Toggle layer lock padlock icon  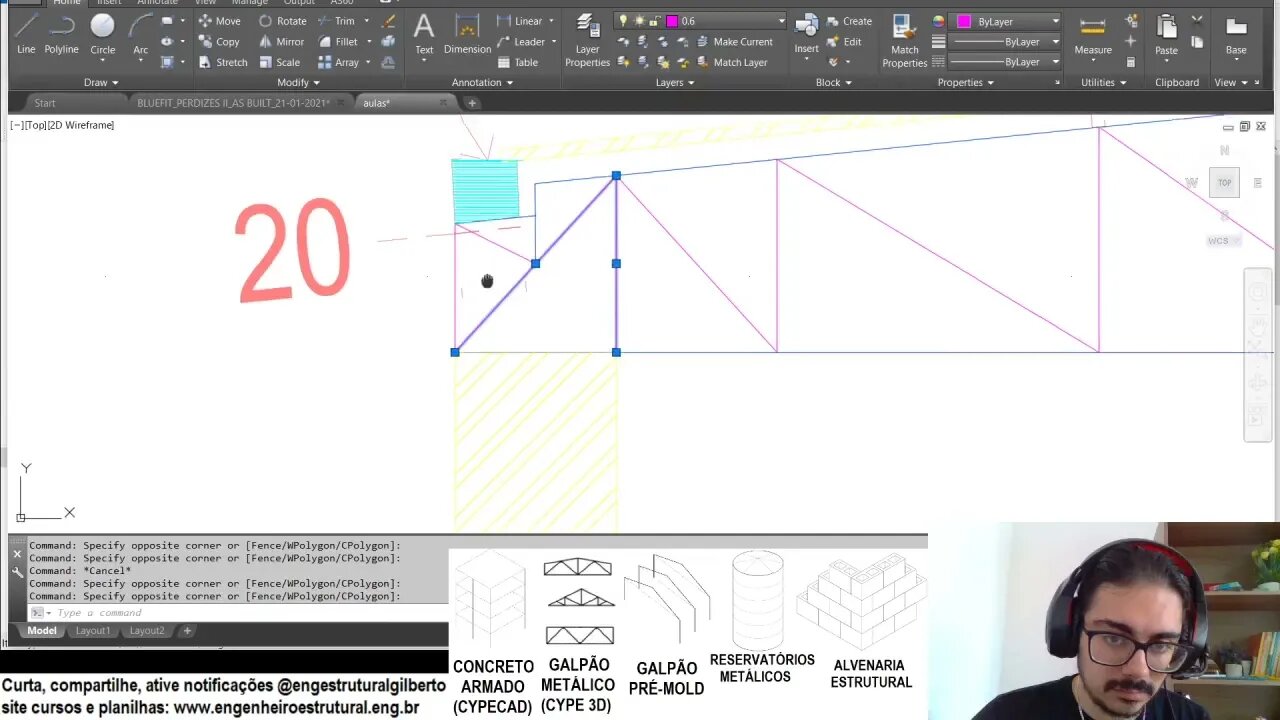[x=655, y=21]
